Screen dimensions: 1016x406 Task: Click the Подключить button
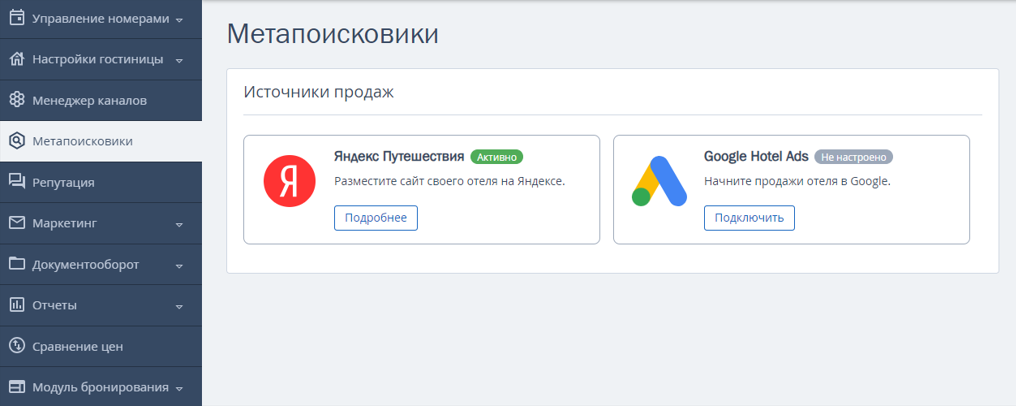pyautogui.click(x=749, y=218)
